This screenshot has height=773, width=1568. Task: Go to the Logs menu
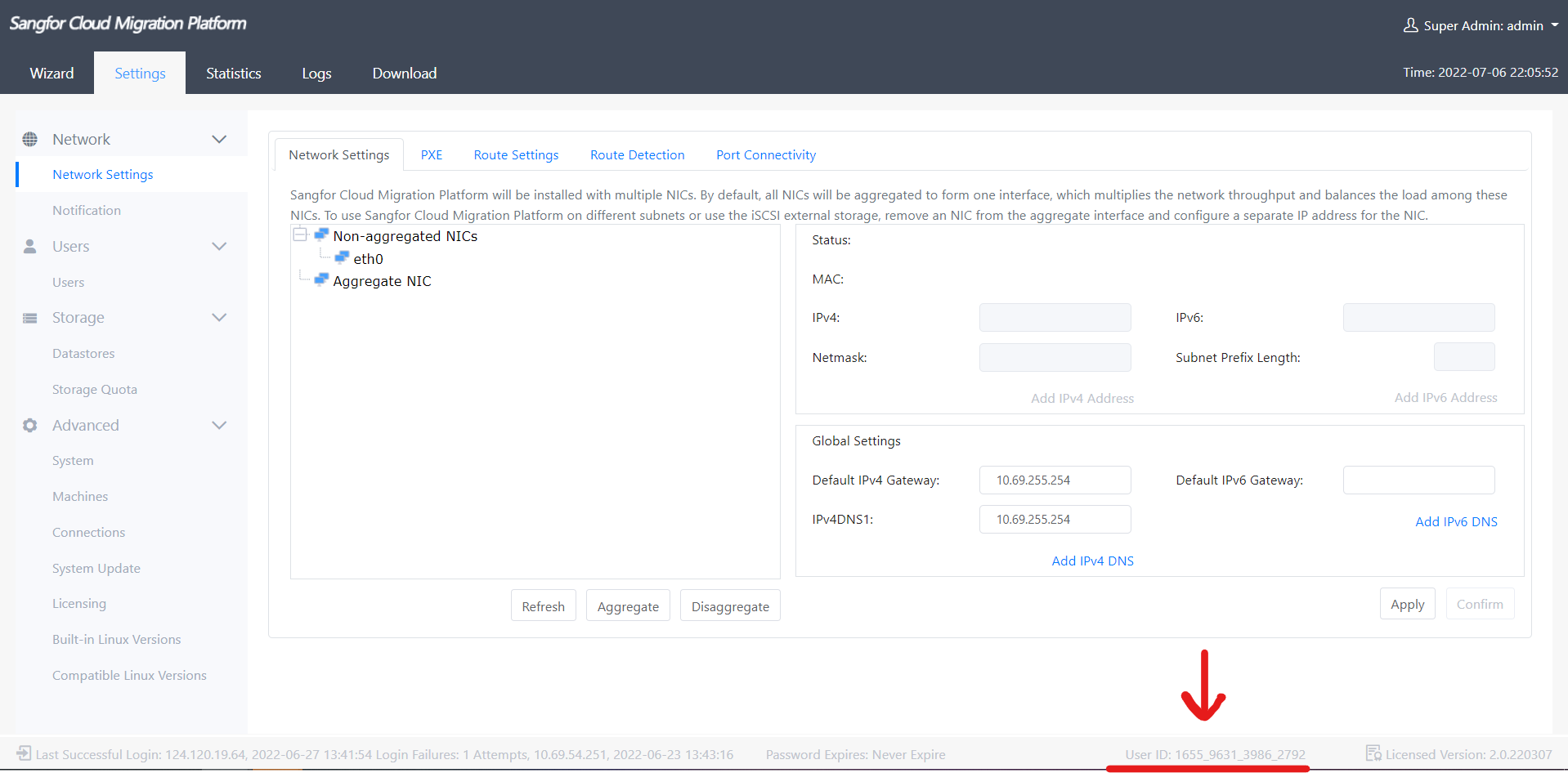tap(316, 73)
